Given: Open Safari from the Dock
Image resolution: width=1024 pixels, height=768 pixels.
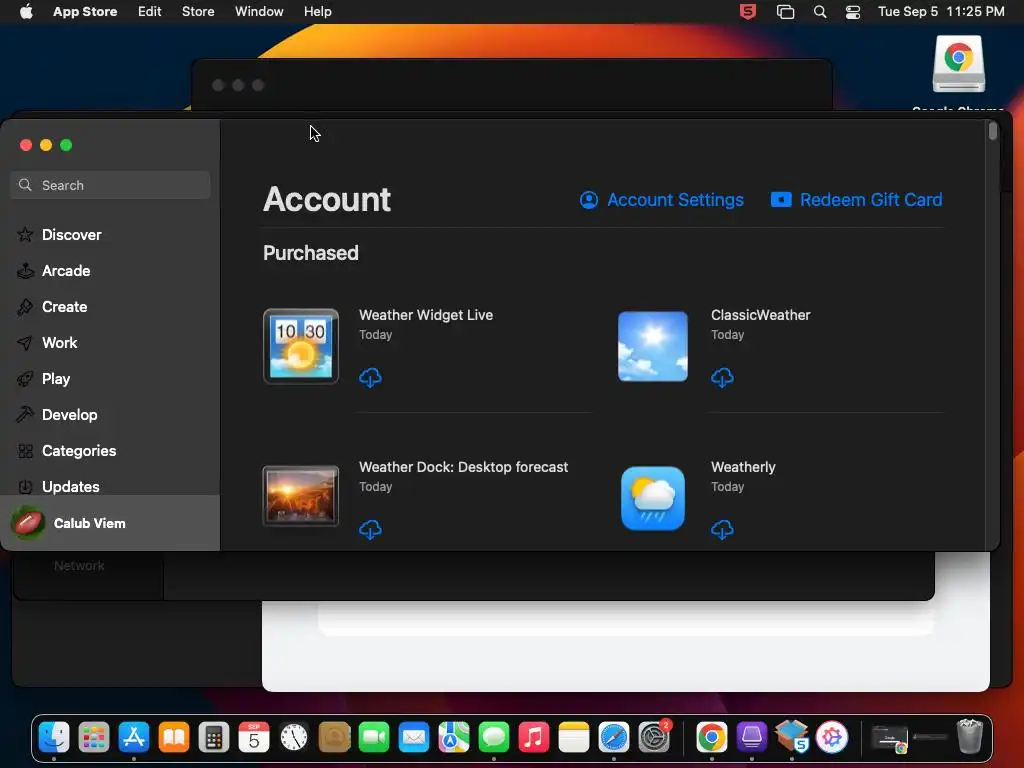Looking at the screenshot, I should tap(614, 737).
